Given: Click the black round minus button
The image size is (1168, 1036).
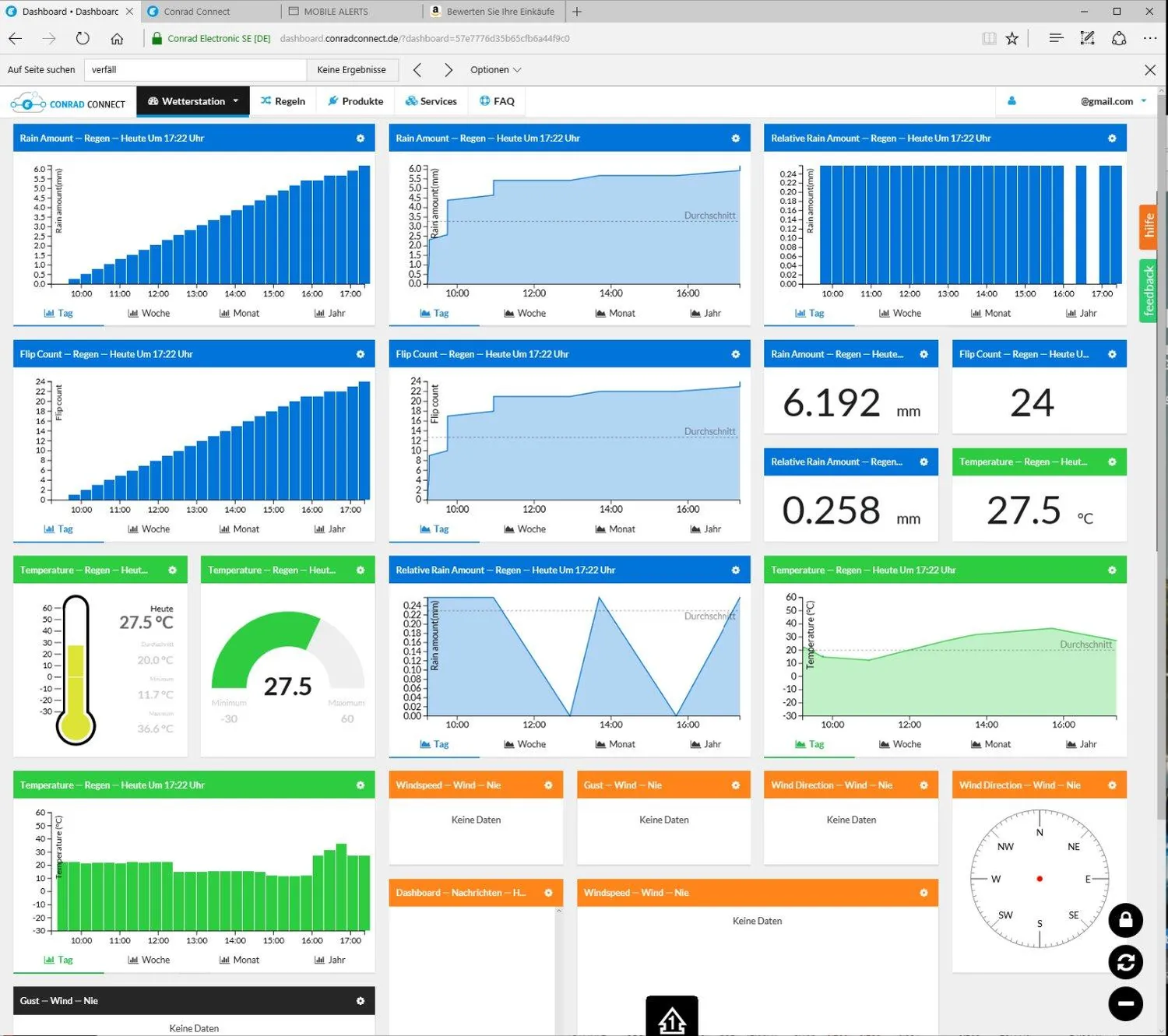Looking at the screenshot, I should click(x=1126, y=1004).
